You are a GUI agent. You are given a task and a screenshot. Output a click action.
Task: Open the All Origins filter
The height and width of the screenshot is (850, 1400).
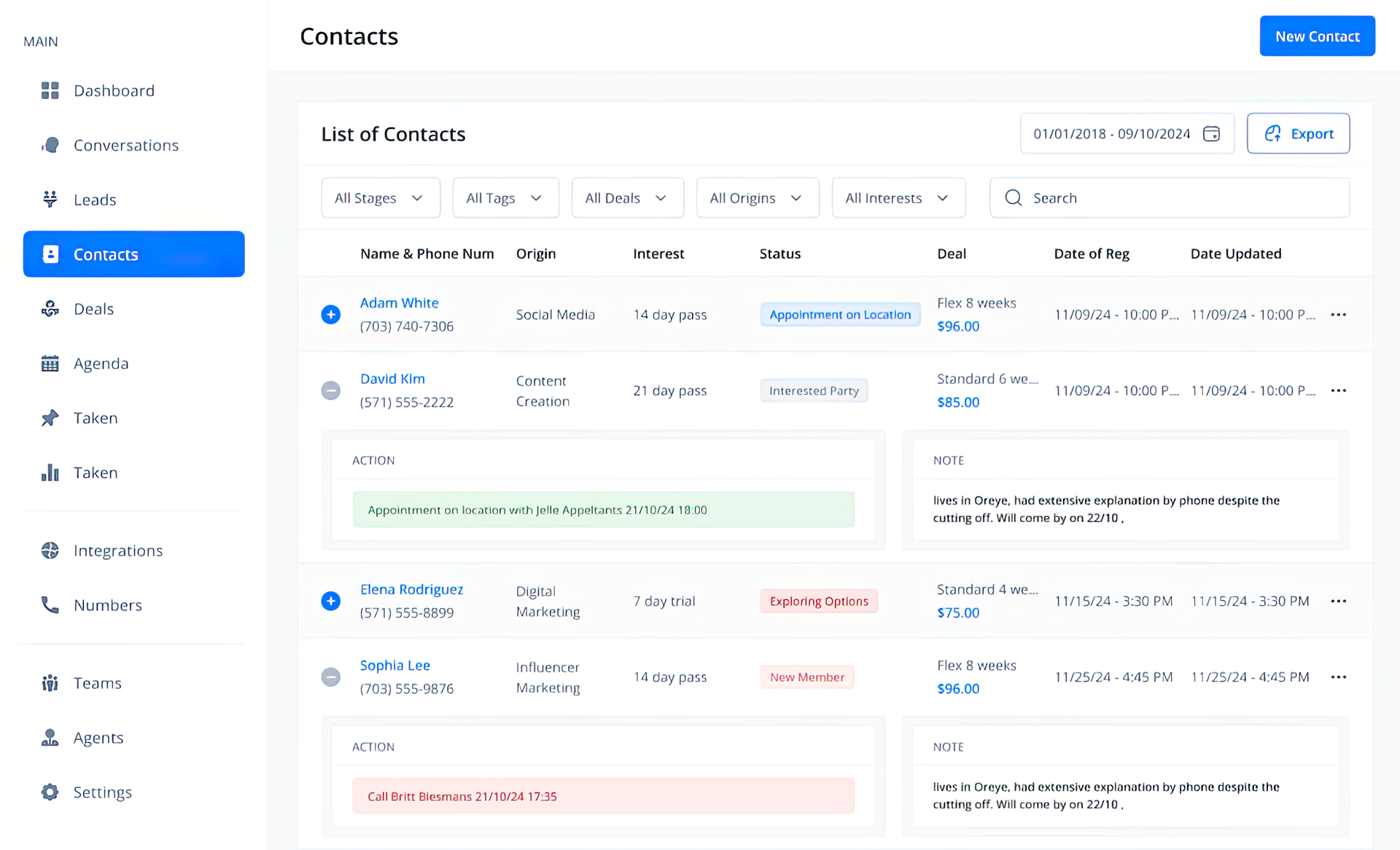click(x=758, y=198)
